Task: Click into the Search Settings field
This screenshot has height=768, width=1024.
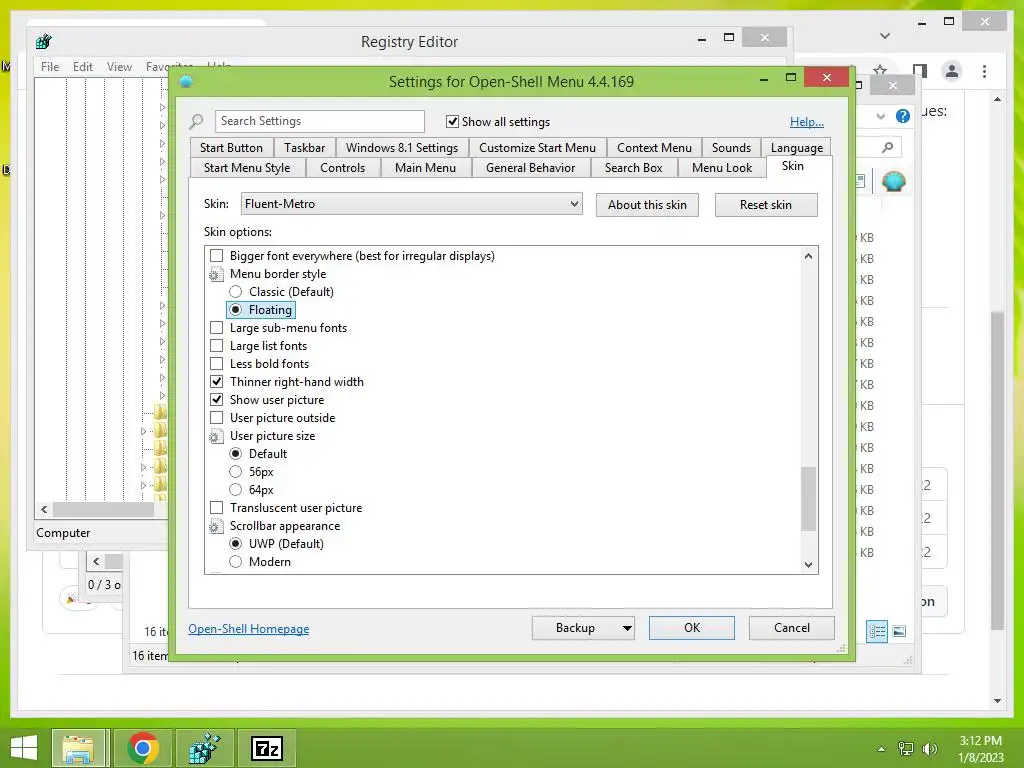Action: click(319, 121)
